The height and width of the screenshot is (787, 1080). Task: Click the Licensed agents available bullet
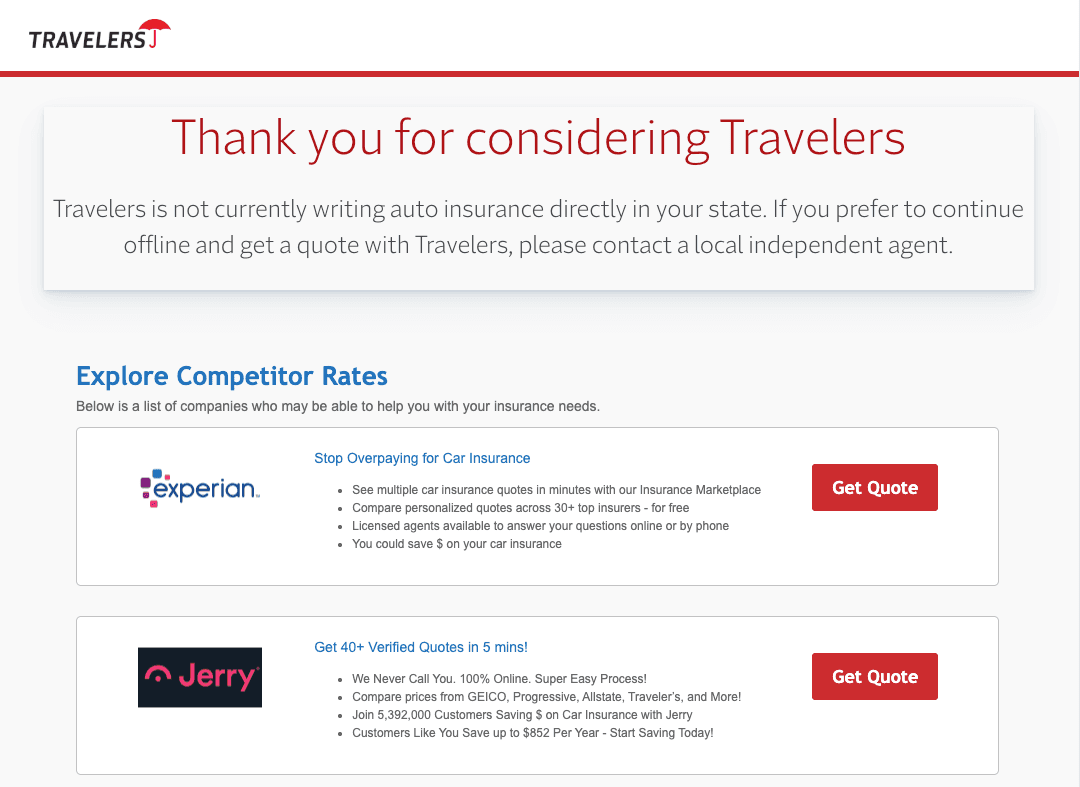pos(540,526)
